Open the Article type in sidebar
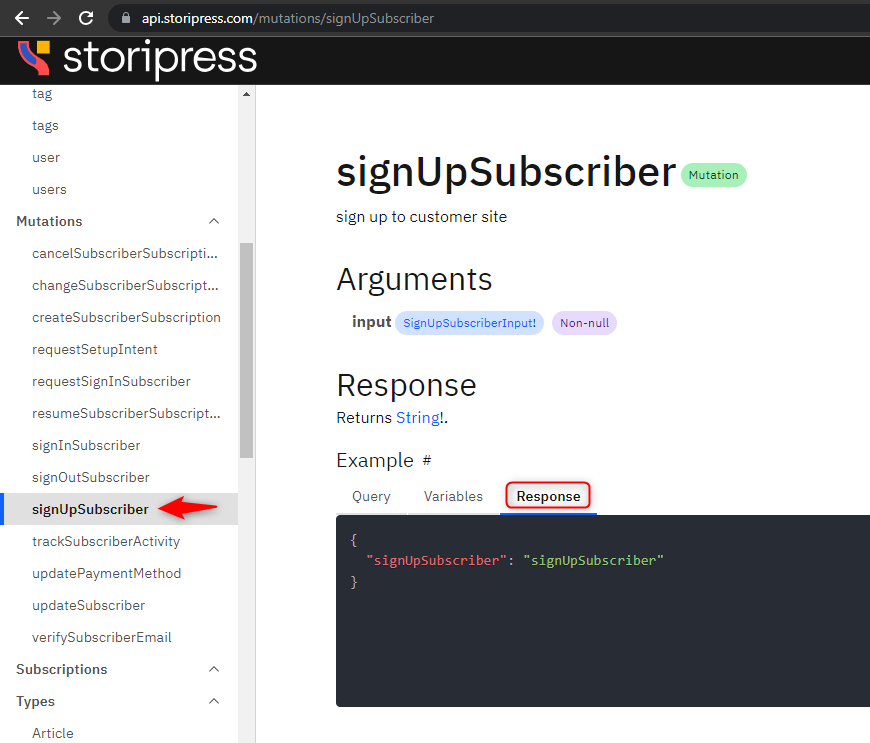This screenshot has width=870, height=743. 53,734
